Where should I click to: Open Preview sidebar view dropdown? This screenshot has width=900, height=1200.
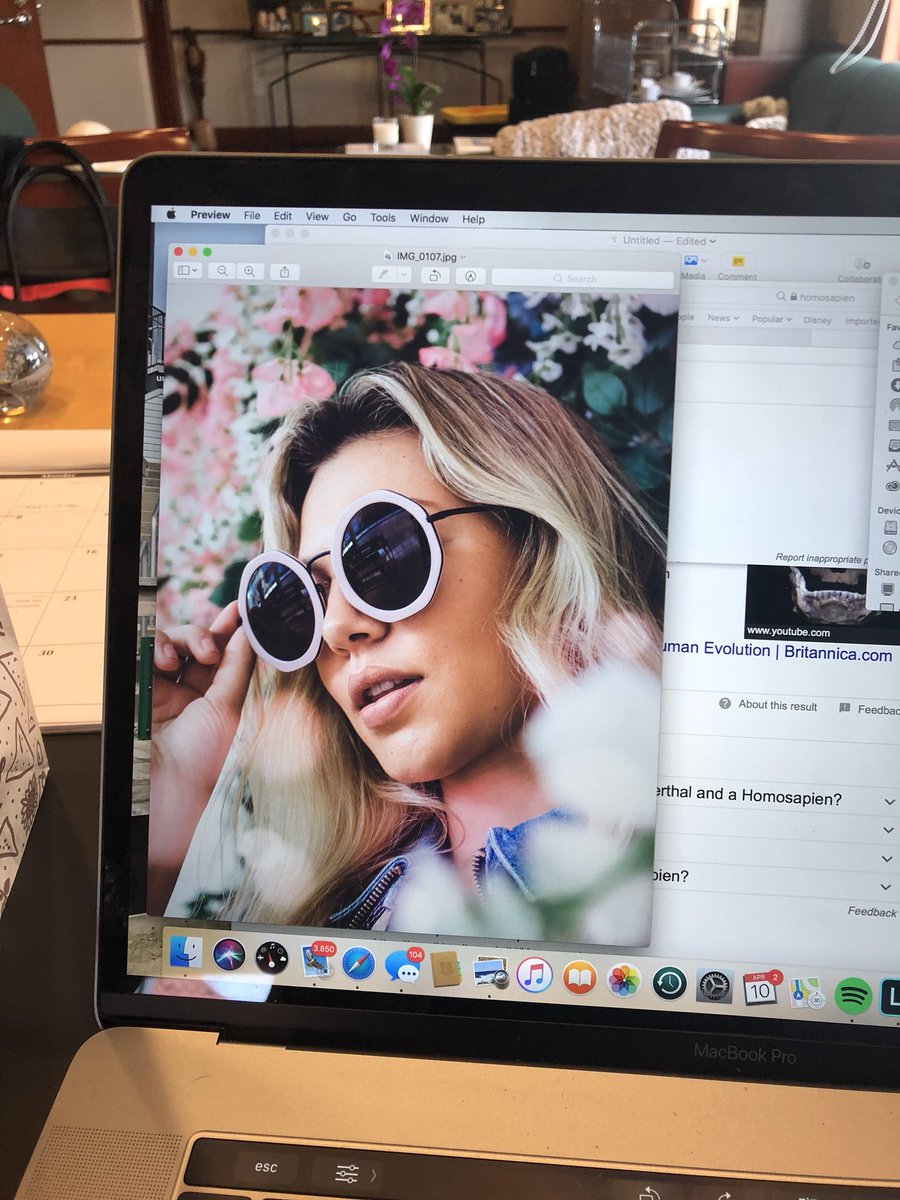pos(187,270)
